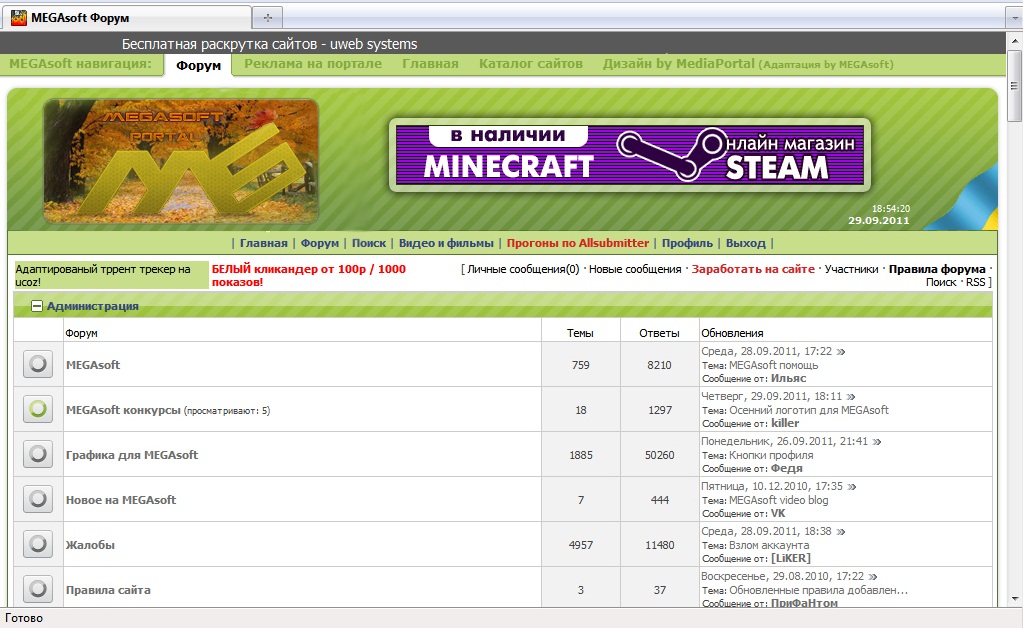Open Новые сообщения link
1023x629 pixels.
635,269
